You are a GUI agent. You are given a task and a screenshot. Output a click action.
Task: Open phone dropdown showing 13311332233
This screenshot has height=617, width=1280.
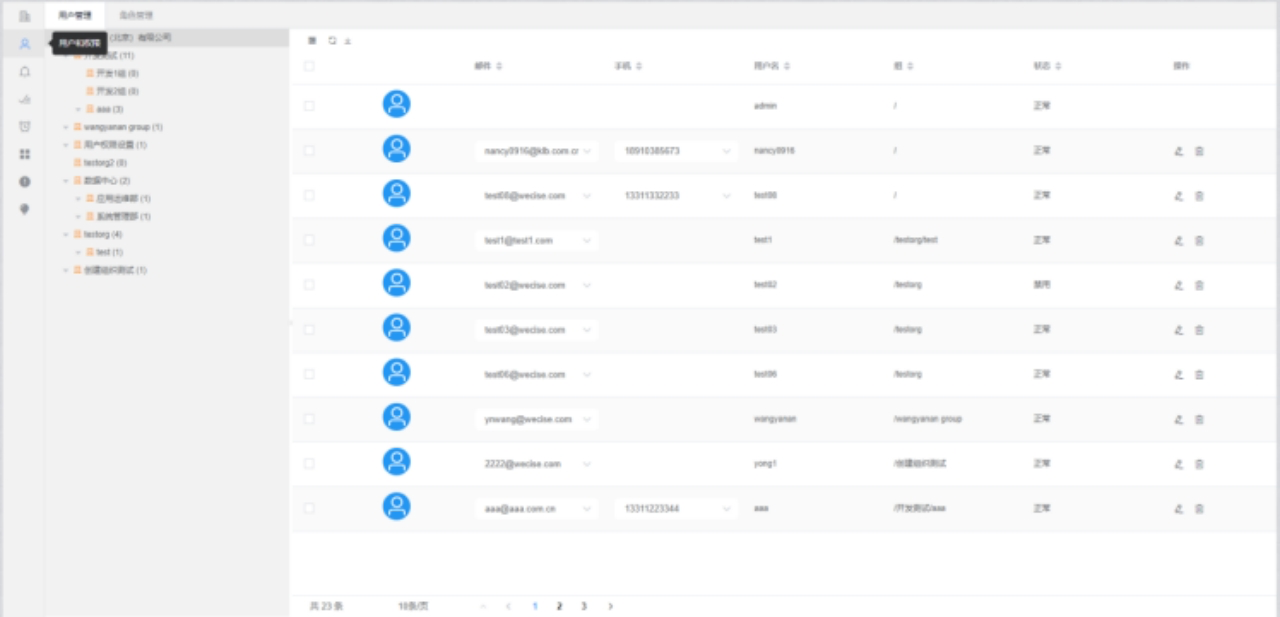click(726, 196)
